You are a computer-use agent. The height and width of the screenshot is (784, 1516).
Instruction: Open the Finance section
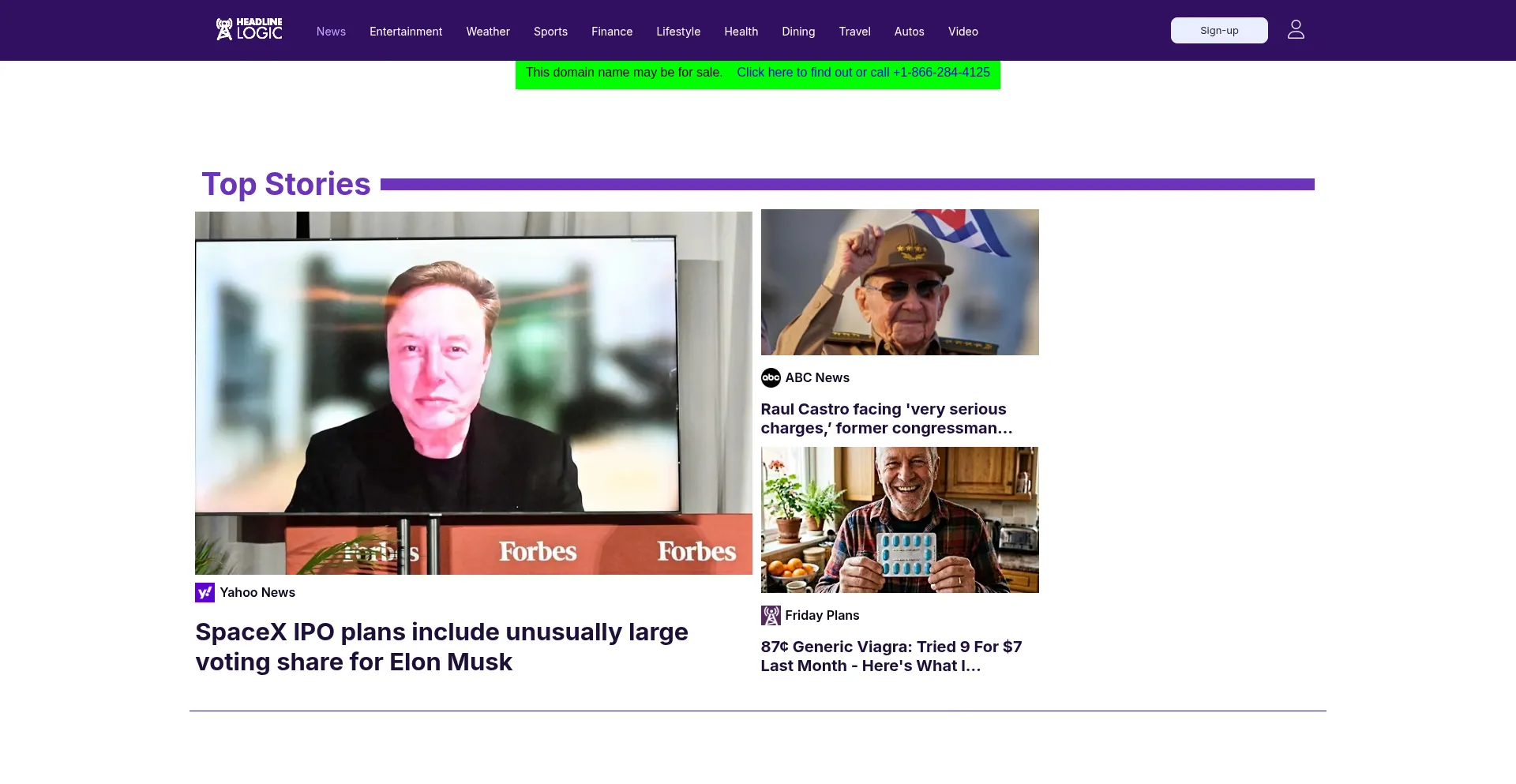pyautogui.click(x=612, y=32)
